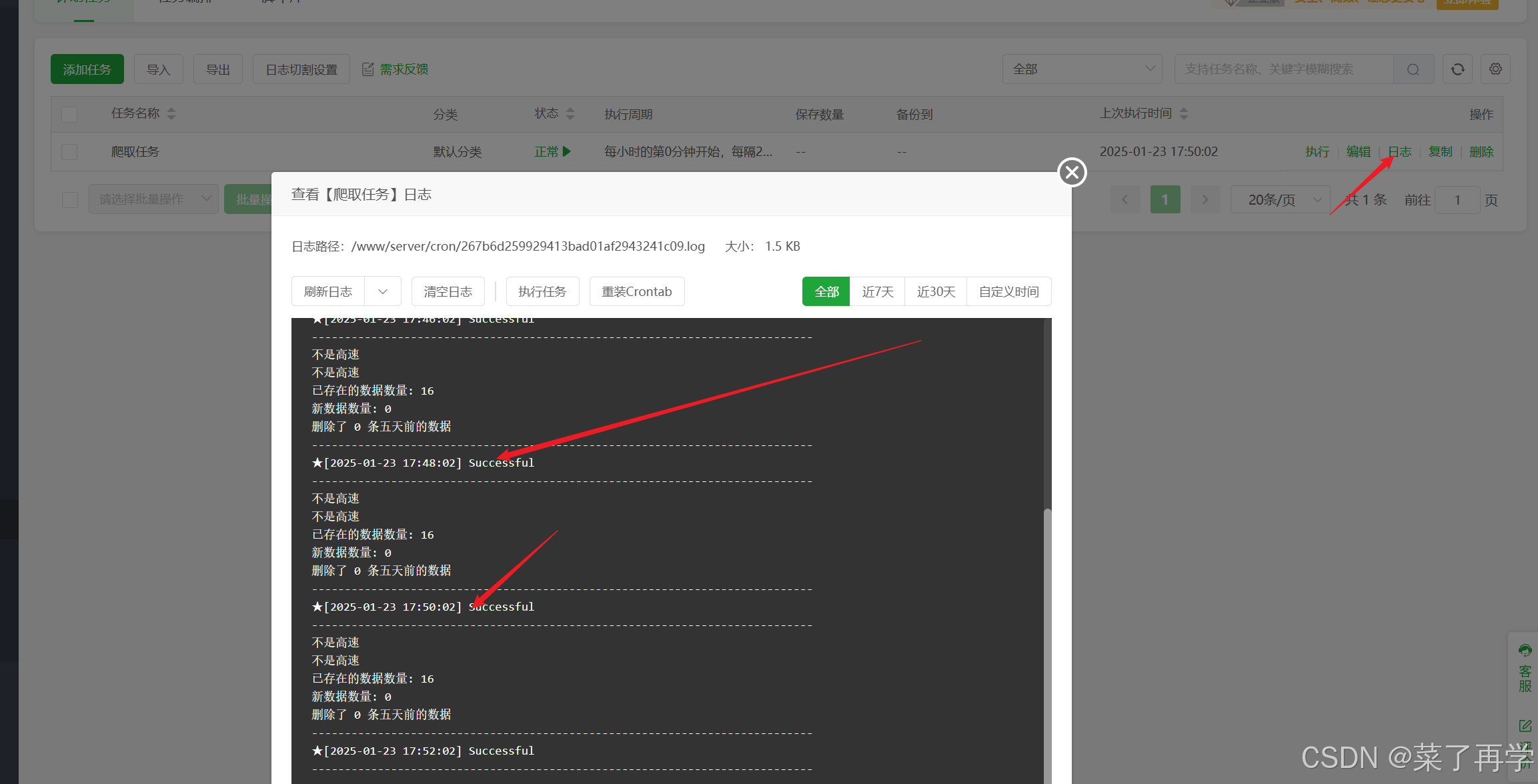The image size is (1538, 784).
Task: Click the 状态 column sort arrows
Action: click(570, 114)
